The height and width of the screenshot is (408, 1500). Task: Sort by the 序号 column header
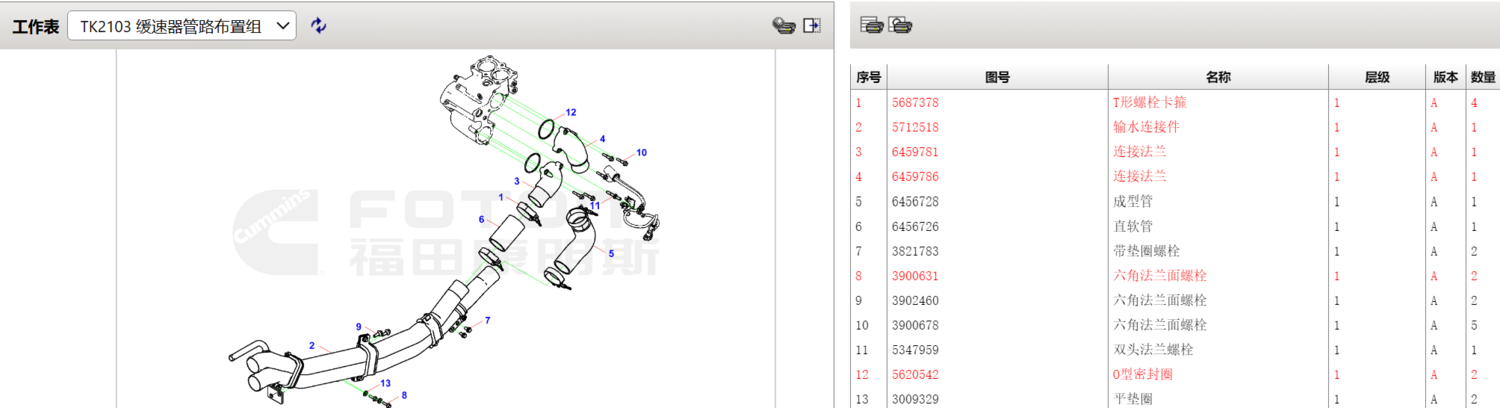coord(868,77)
